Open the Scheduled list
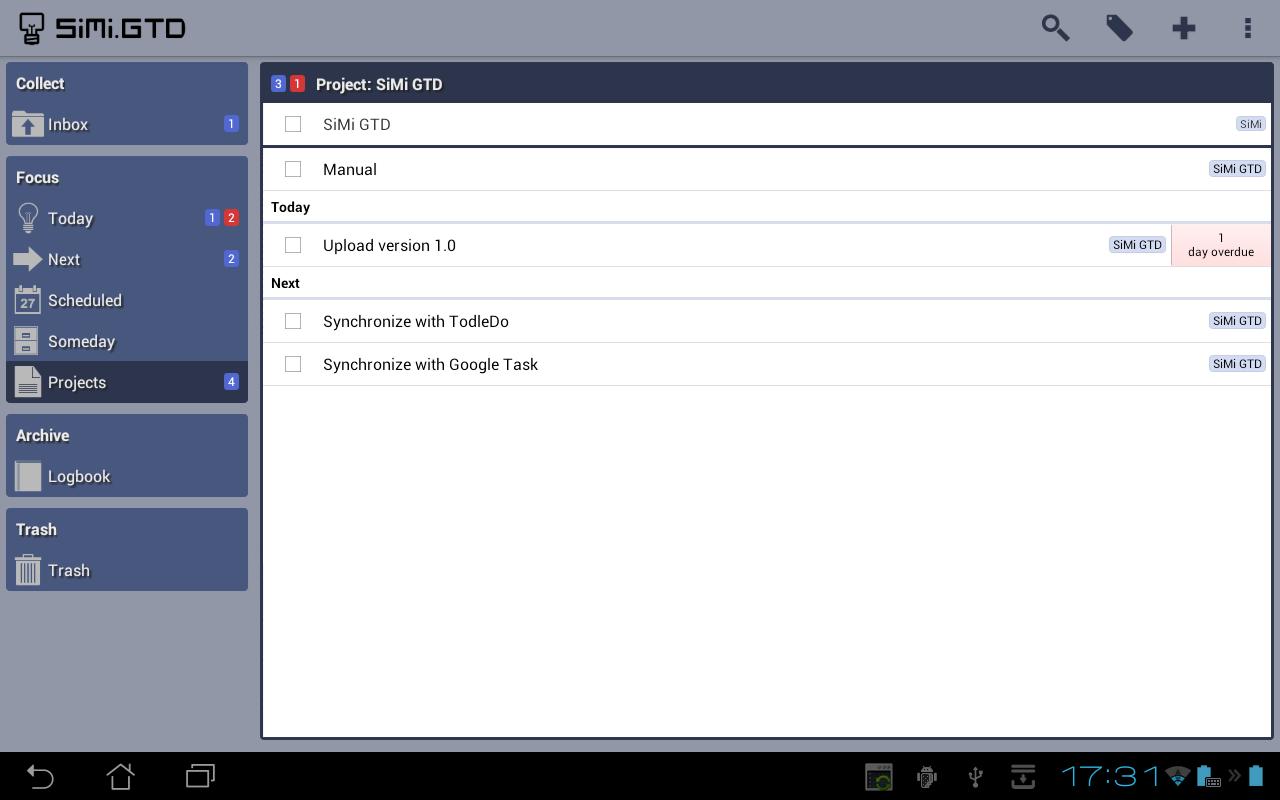Screen dimensions: 1280x800 point(127,300)
